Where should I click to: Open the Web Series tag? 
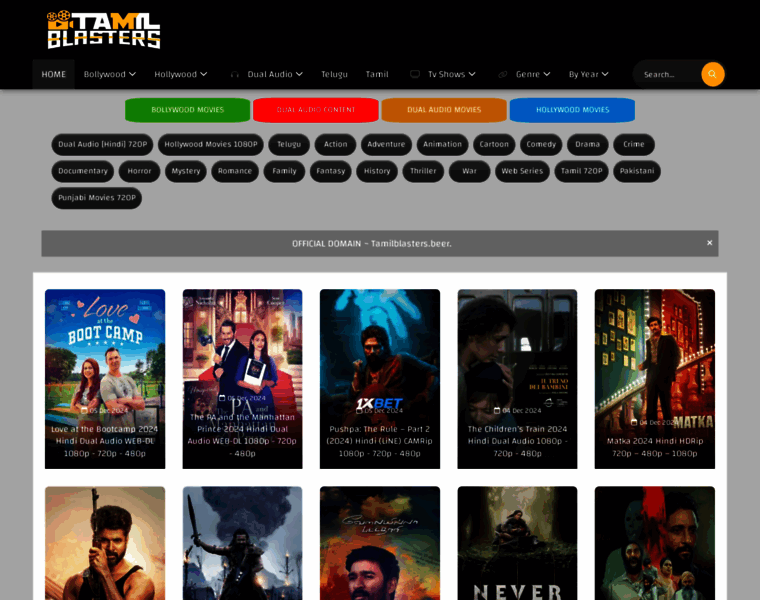click(x=522, y=171)
